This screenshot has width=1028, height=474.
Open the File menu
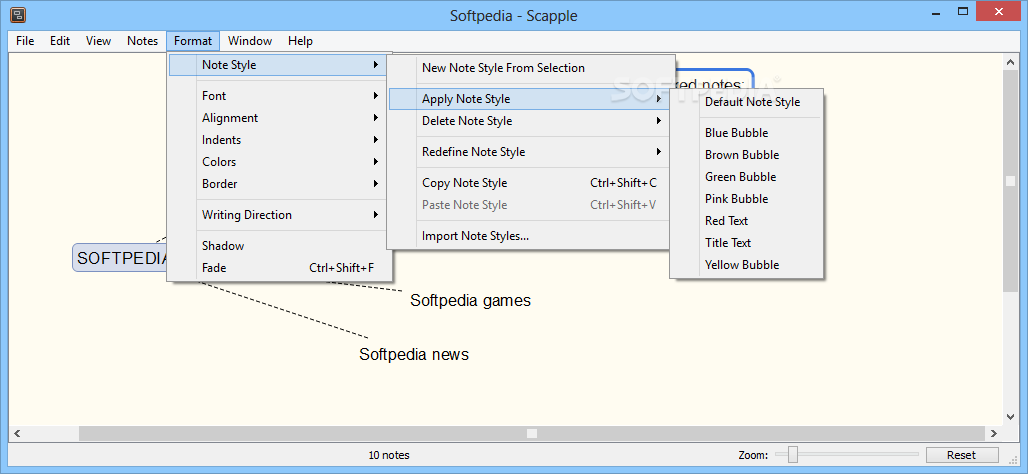coord(25,41)
